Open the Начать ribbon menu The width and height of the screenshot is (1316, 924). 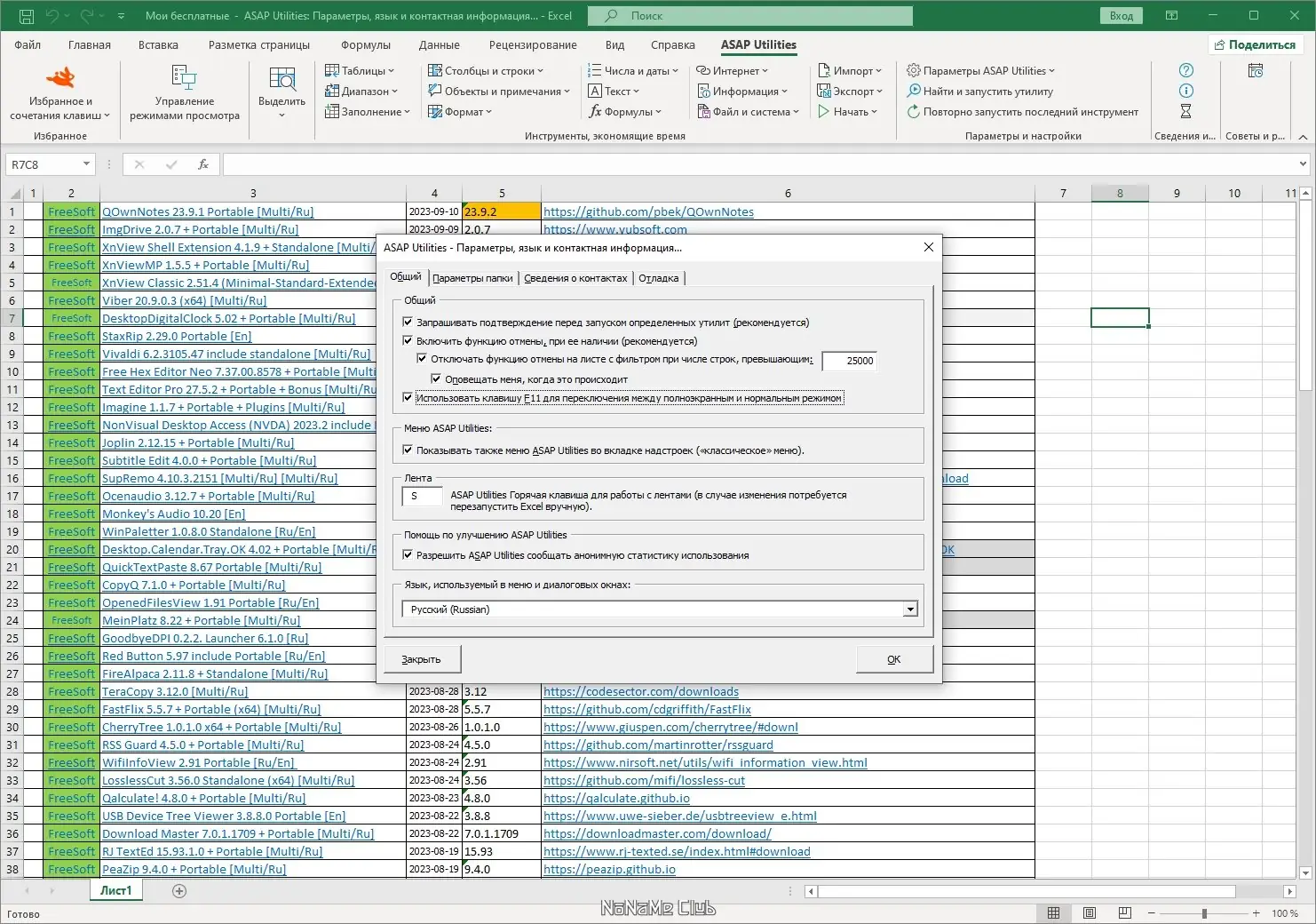[847, 112]
